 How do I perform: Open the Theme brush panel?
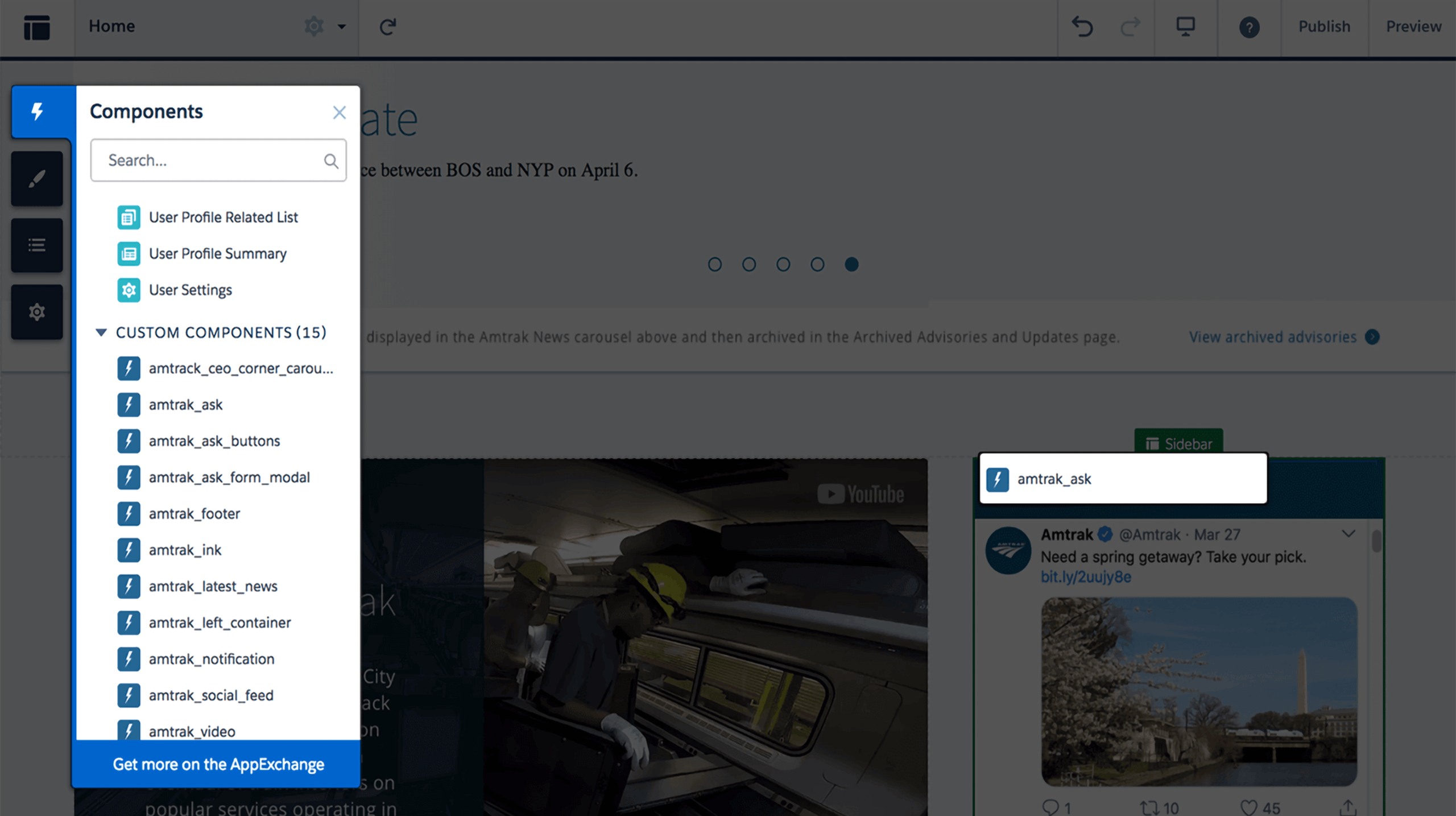(x=37, y=179)
